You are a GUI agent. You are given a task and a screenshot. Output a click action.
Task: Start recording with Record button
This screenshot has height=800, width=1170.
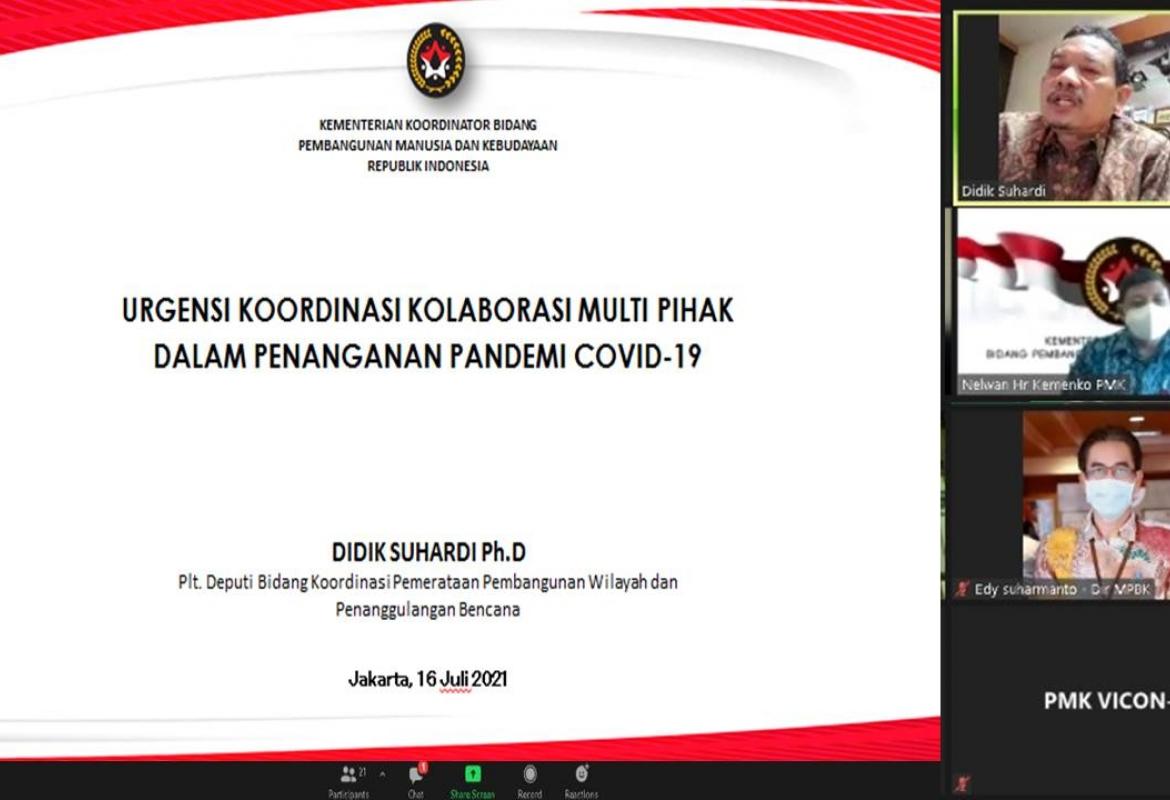pyautogui.click(x=529, y=775)
